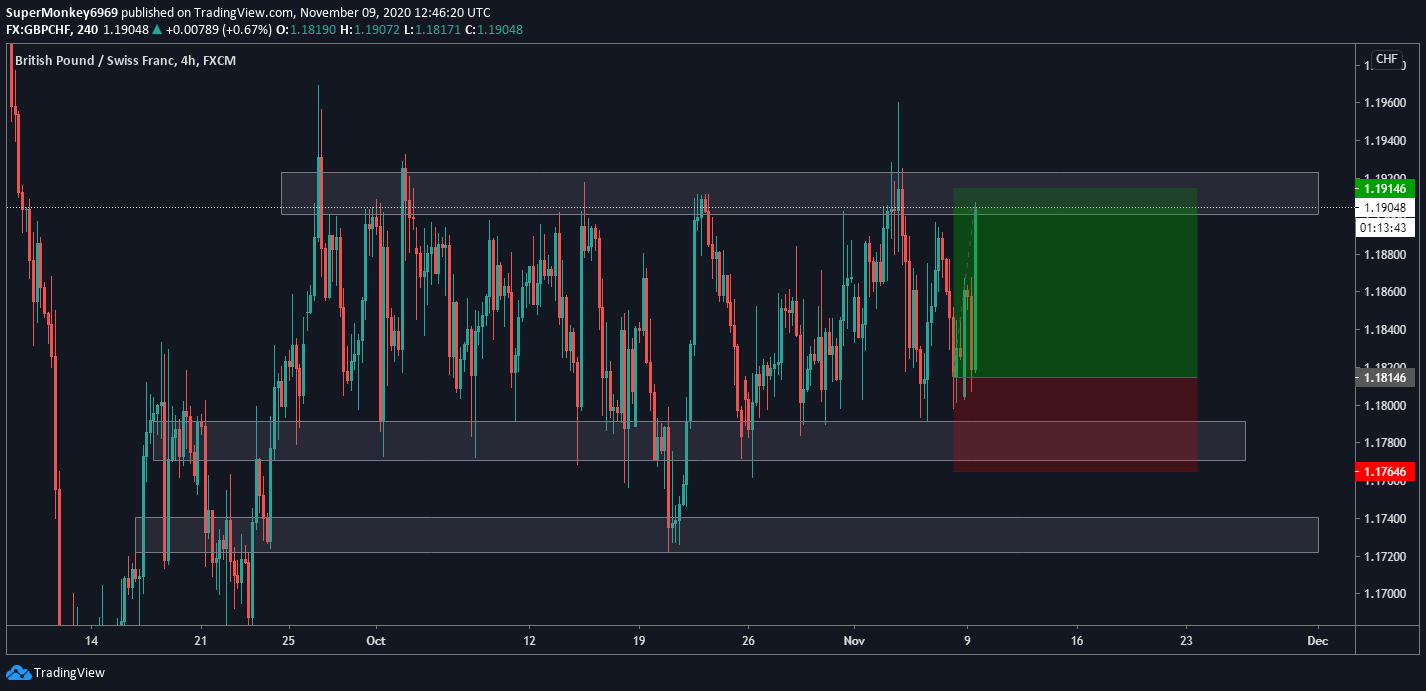Open the CHF currency selector button

1386,59
